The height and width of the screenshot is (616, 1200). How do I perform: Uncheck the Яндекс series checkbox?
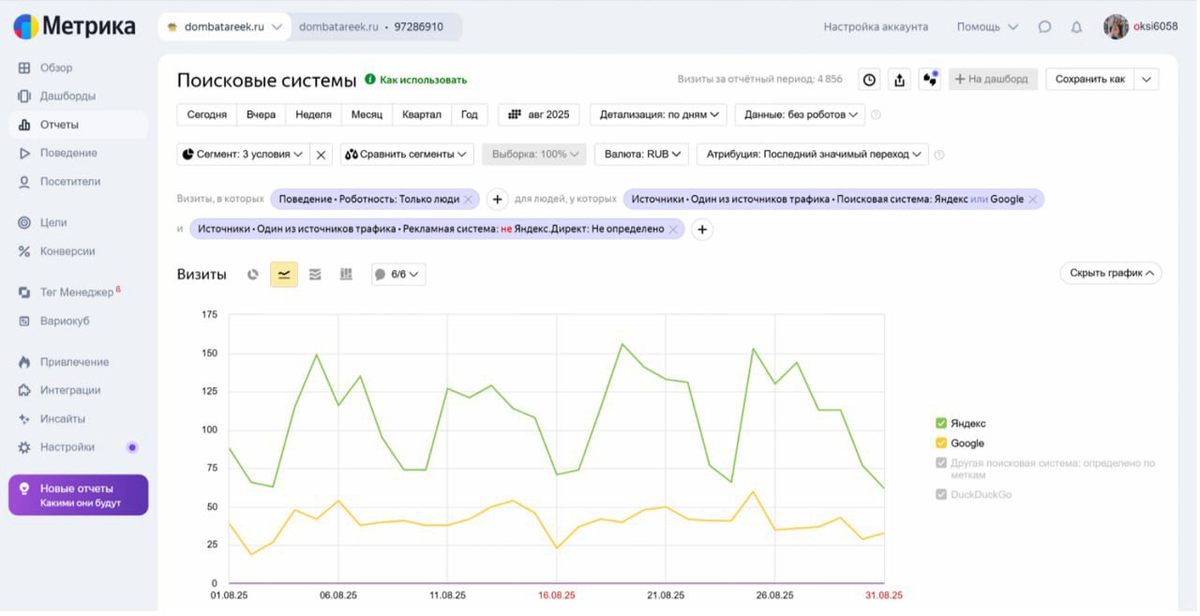941,424
